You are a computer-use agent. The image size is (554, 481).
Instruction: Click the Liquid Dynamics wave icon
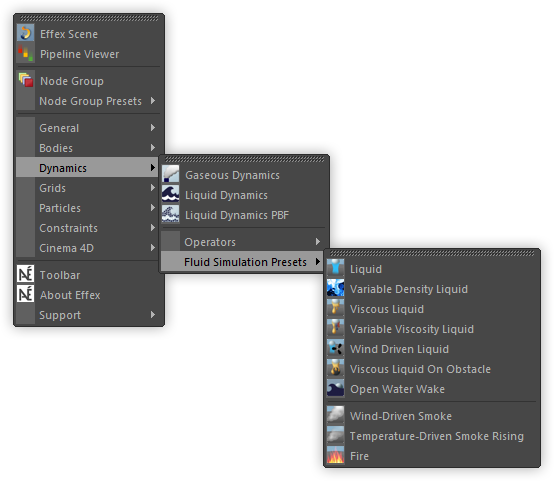pos(170,194)
